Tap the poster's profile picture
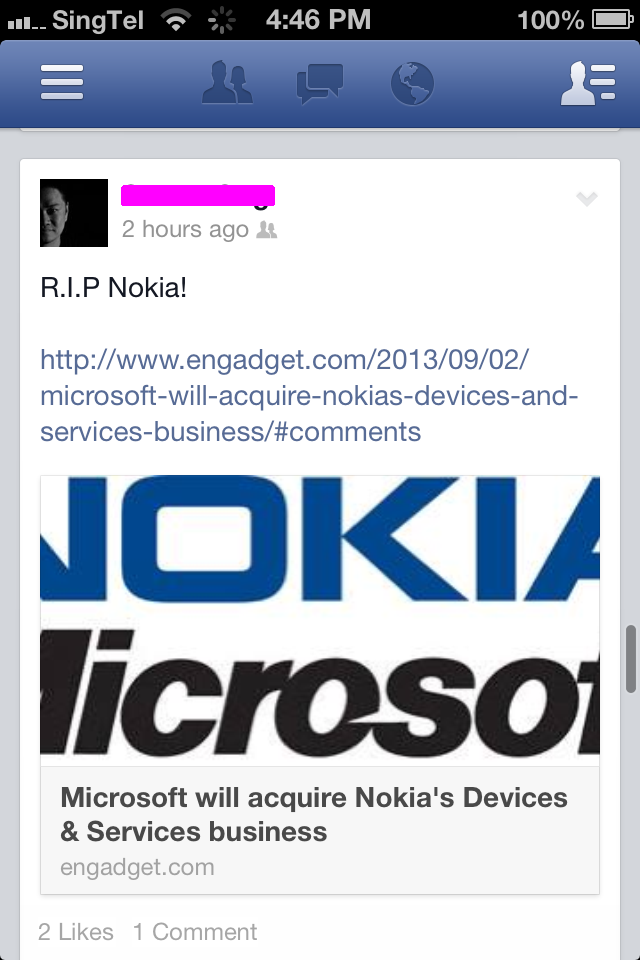Screen dimensions: 640x960 pos(74,213)
